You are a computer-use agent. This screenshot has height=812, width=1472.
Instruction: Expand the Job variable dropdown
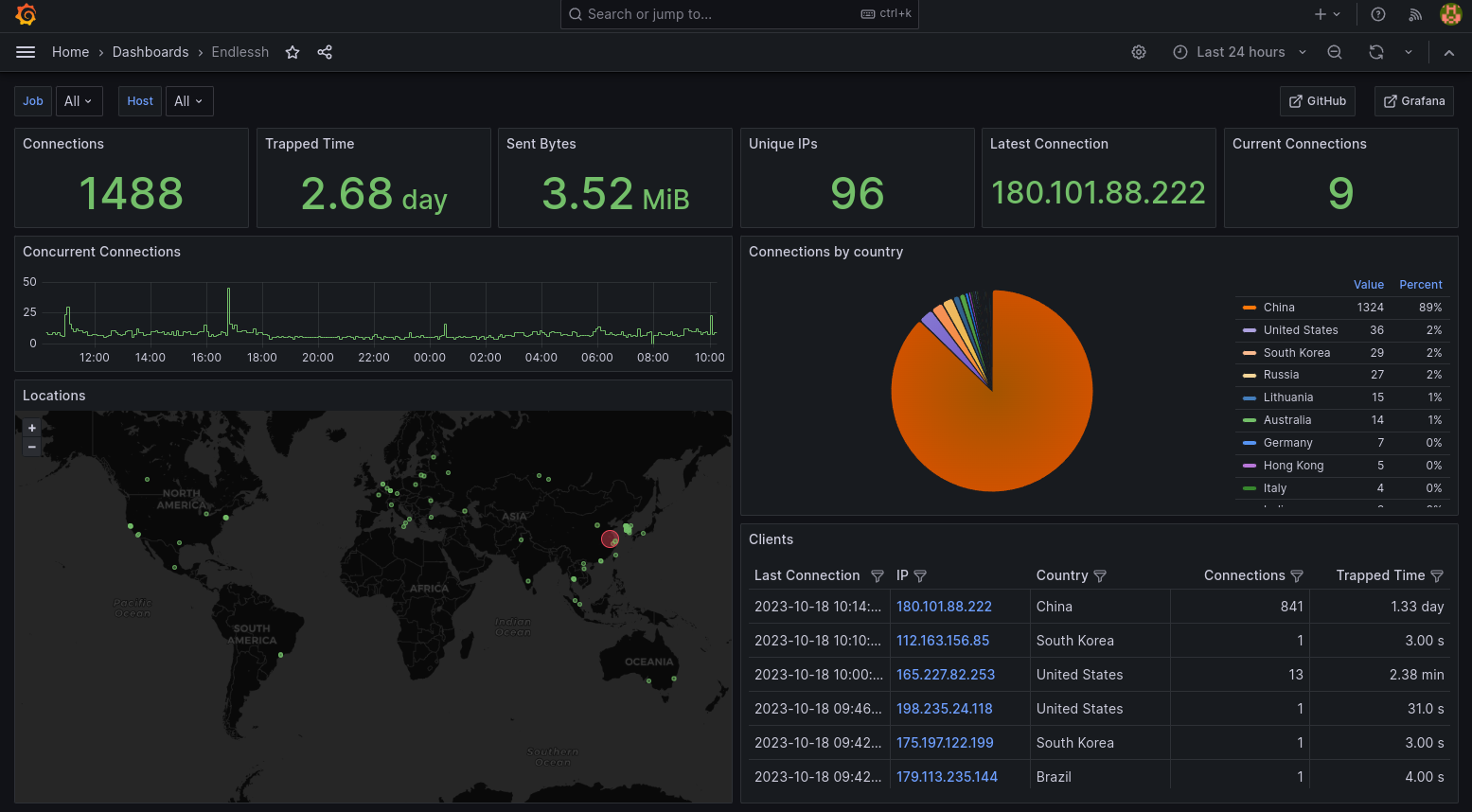point(79,101)
